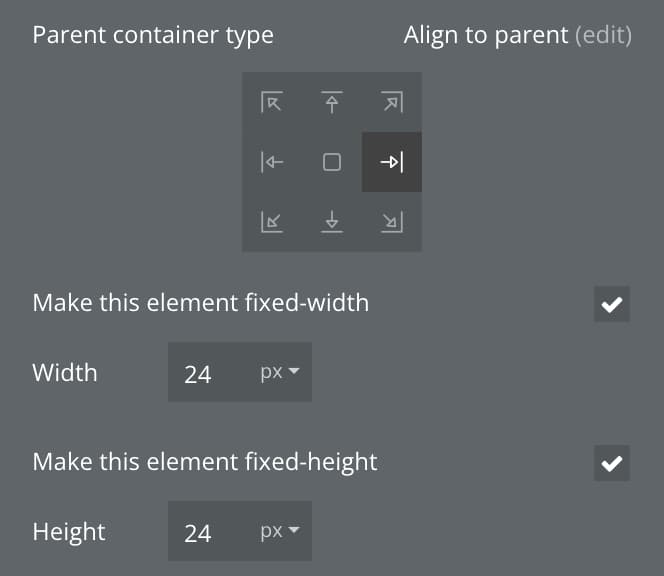Align element to bottom-center of parent

coord(332,222)
